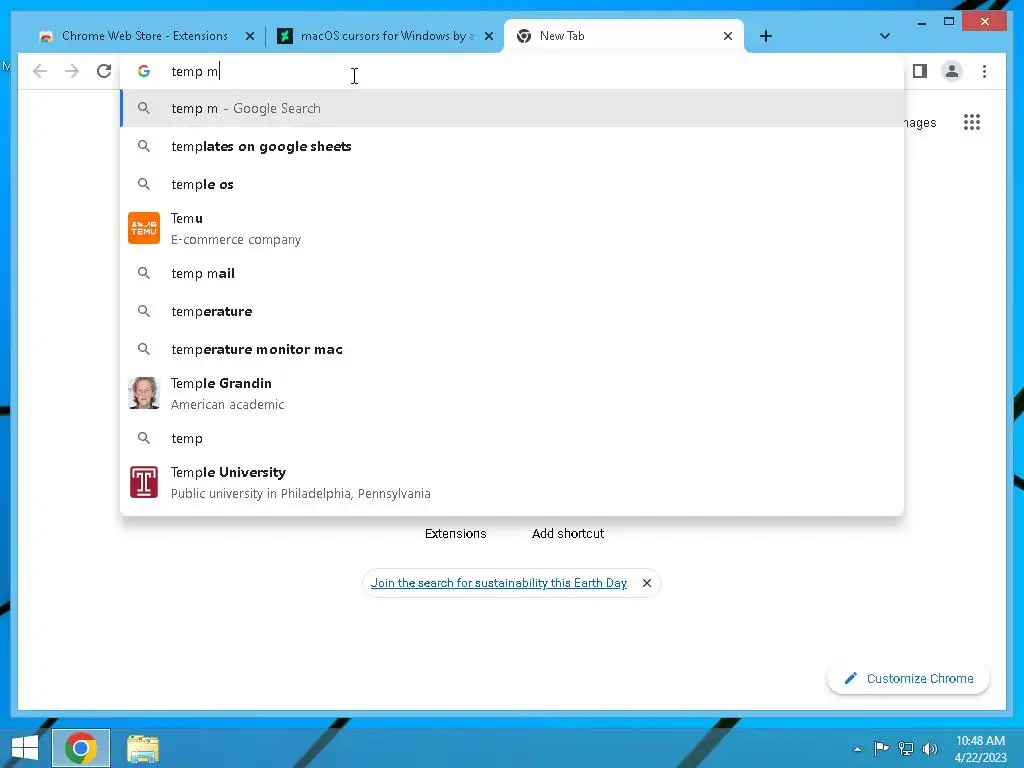Reload the current page

(104, 71)
